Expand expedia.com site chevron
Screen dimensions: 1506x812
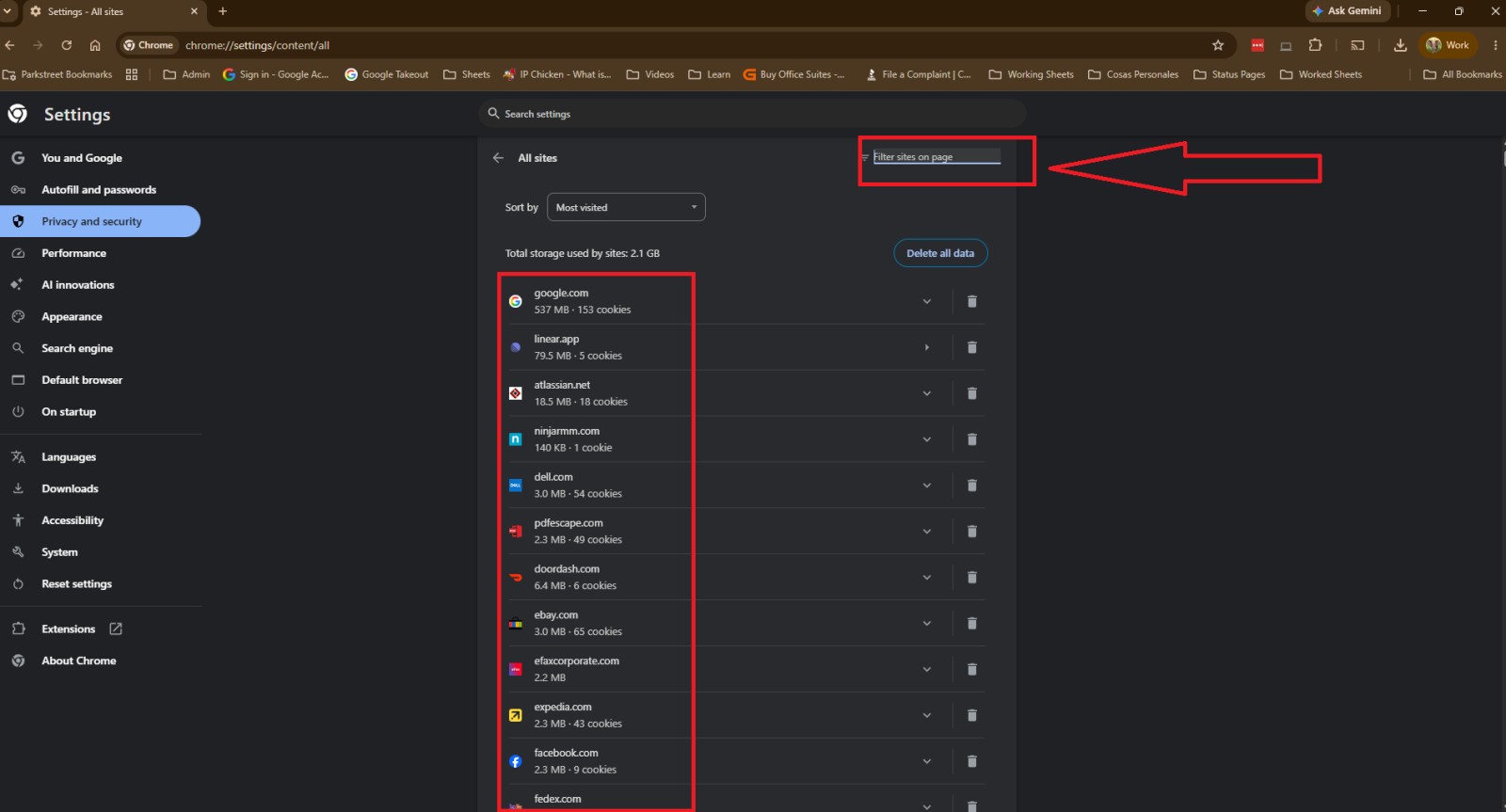click(927, 716)
